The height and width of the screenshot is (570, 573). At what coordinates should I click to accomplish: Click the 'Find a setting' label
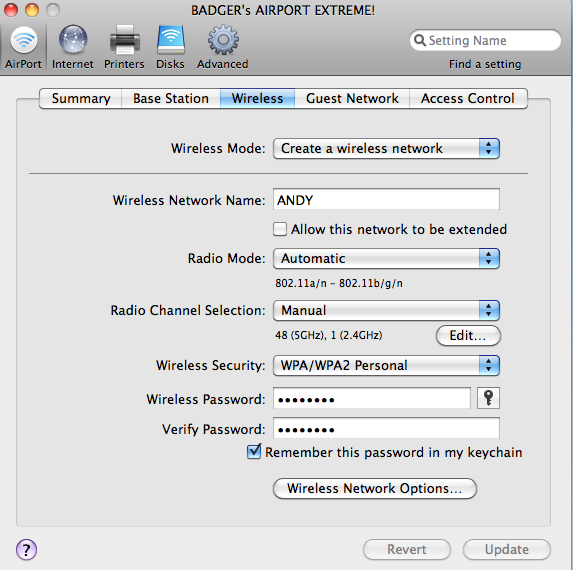(x=485, y=64)
